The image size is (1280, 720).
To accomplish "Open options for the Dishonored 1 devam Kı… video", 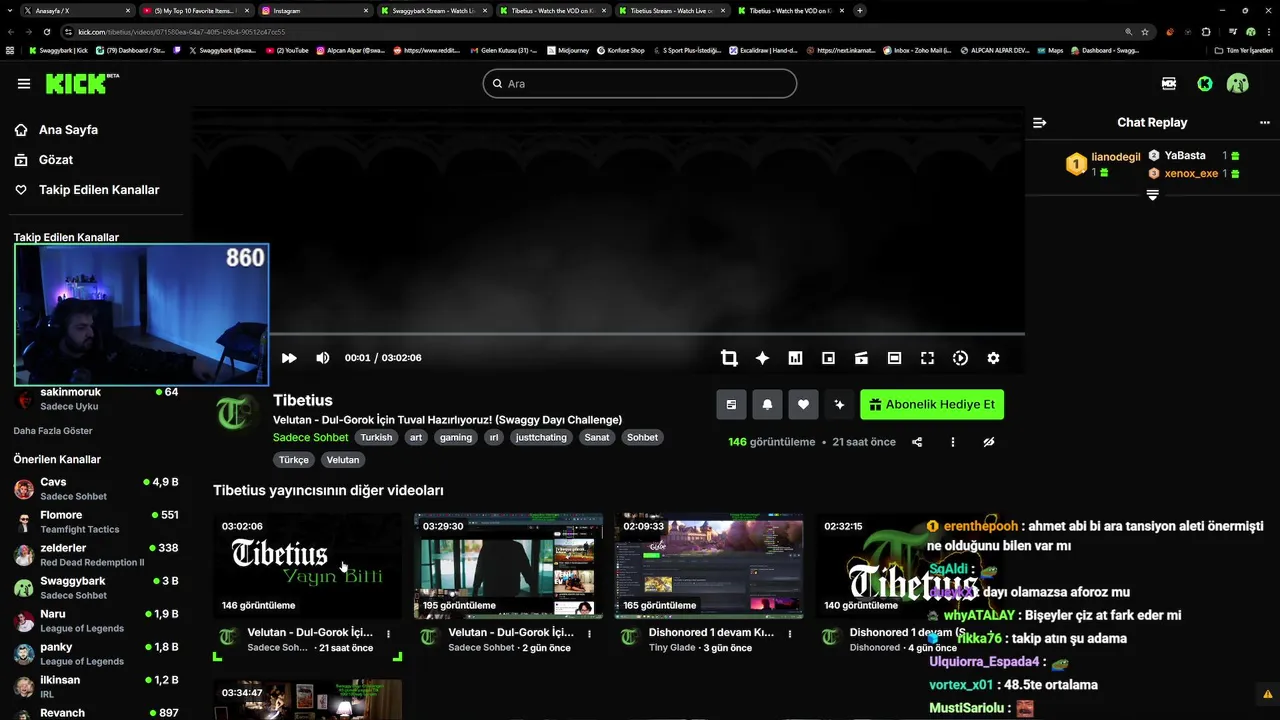I will pos(790,634).
